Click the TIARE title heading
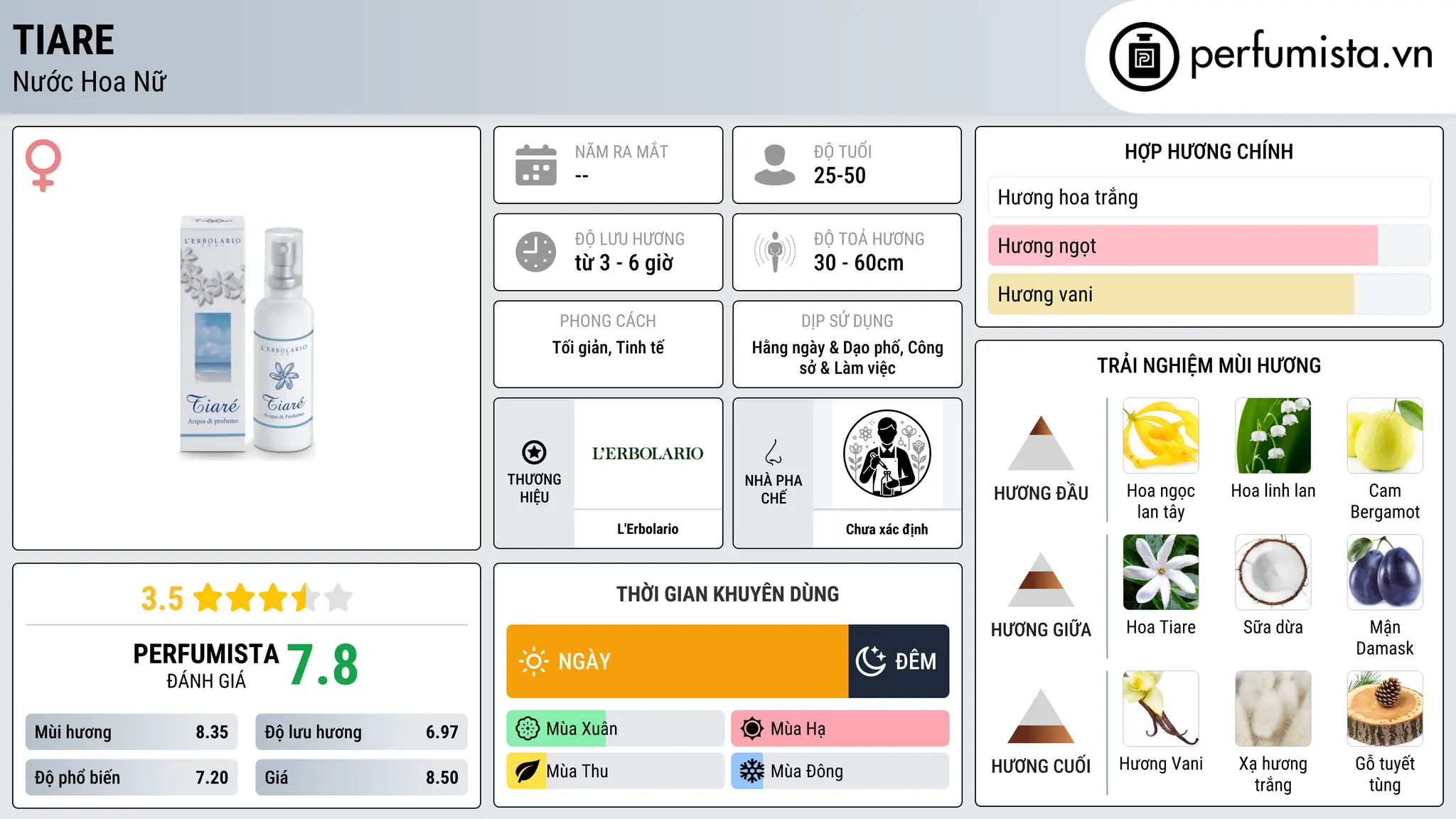The image size is (1456, 819). [x=63, y=40]
